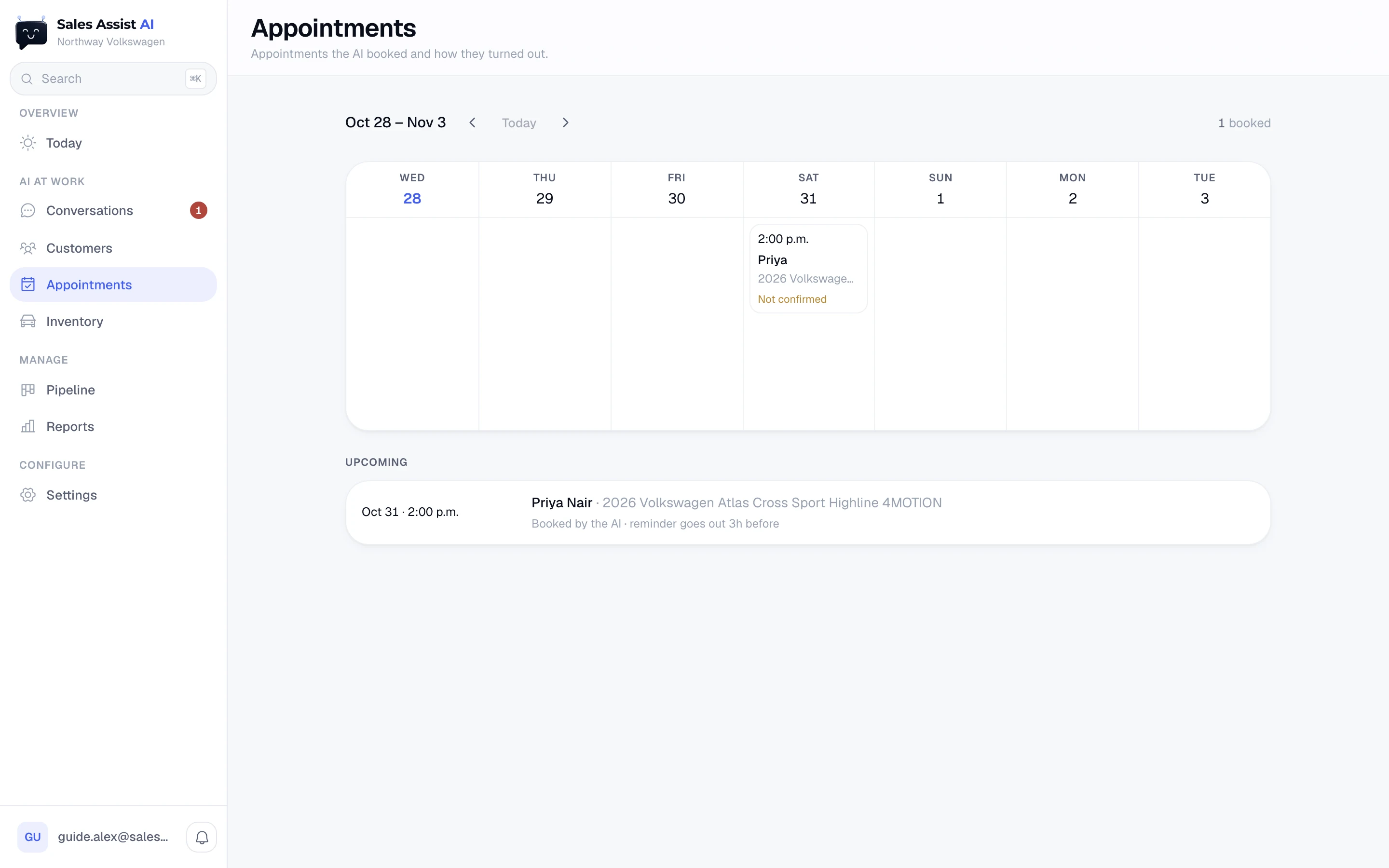The height and width of the screenshot is (868, 1389).
Task: Click the guide.alex@sales... account email
Action: click(x=113, y=837)
